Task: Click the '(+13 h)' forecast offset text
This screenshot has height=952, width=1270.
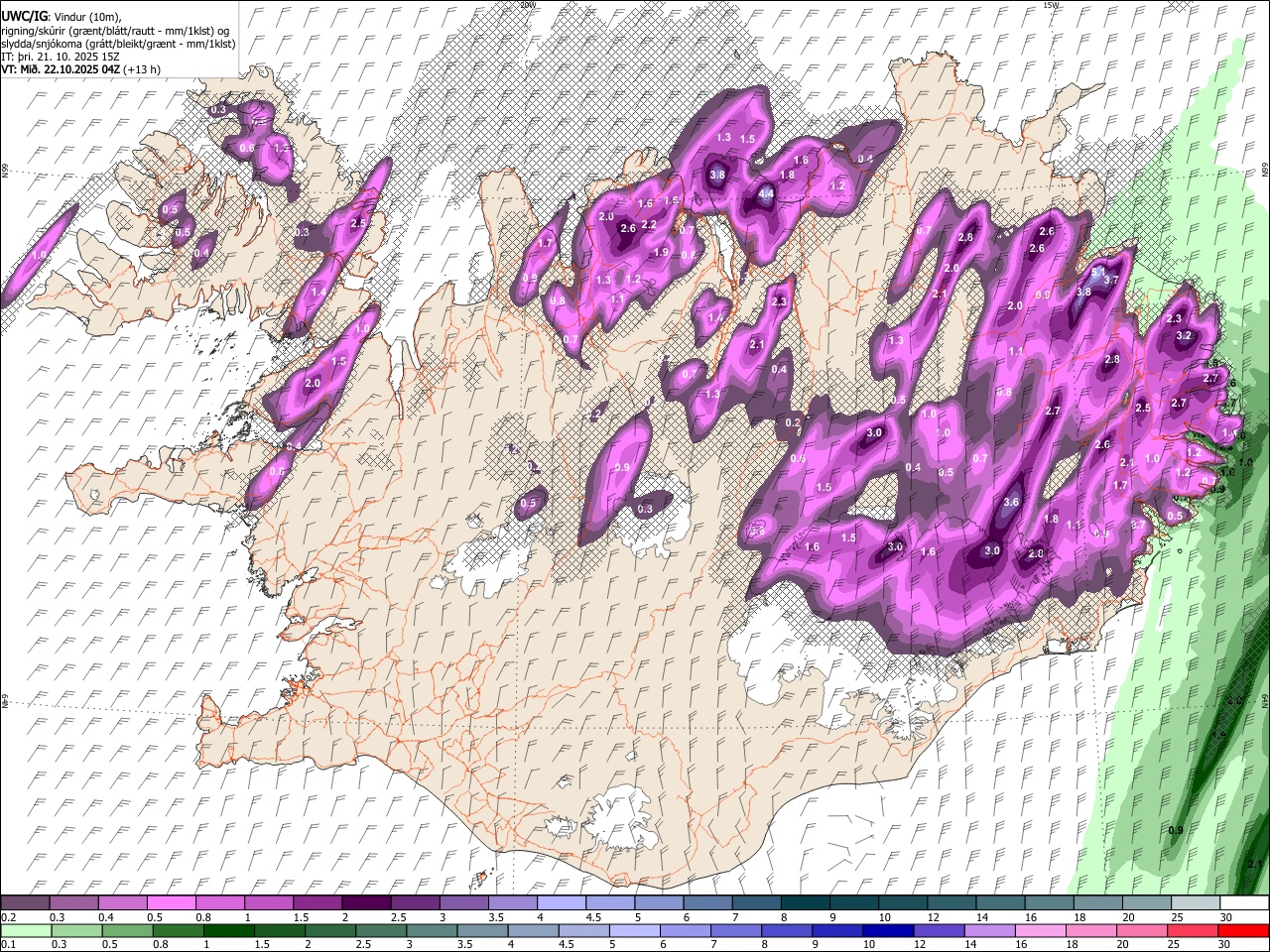Action: coord(142,69)
